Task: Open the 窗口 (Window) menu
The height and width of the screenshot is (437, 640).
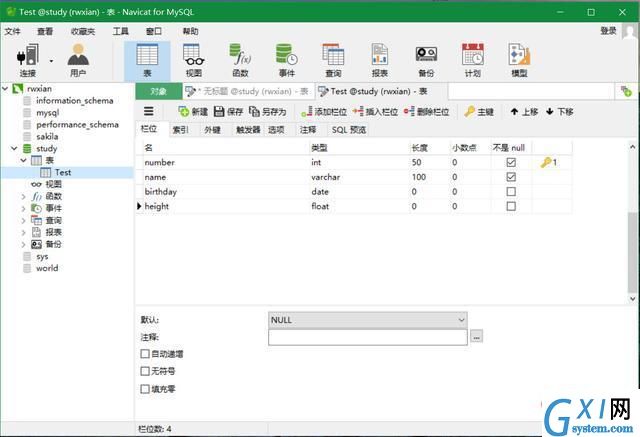Action: tap(154, 31)
